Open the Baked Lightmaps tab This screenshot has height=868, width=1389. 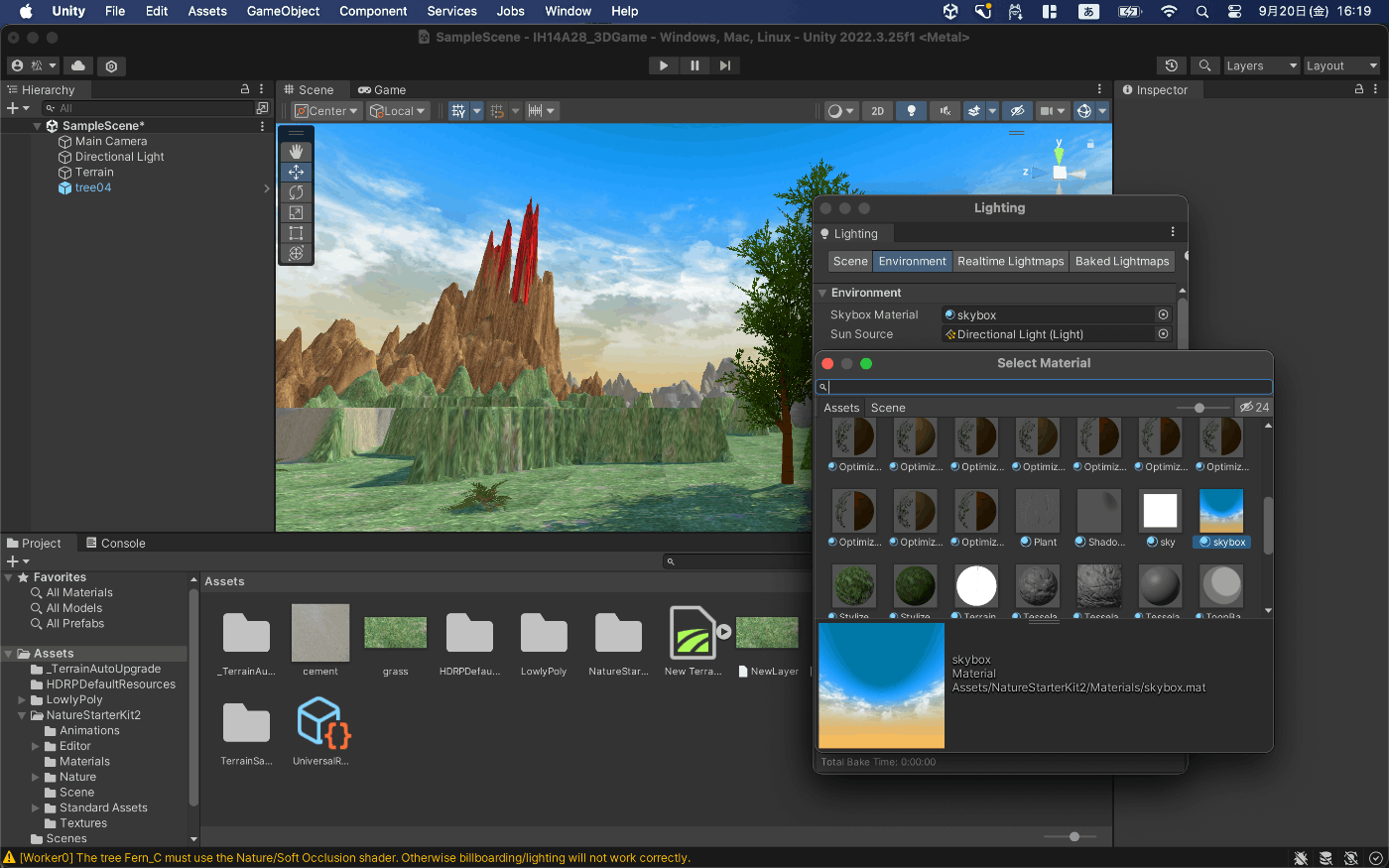tap(1122, 261)
